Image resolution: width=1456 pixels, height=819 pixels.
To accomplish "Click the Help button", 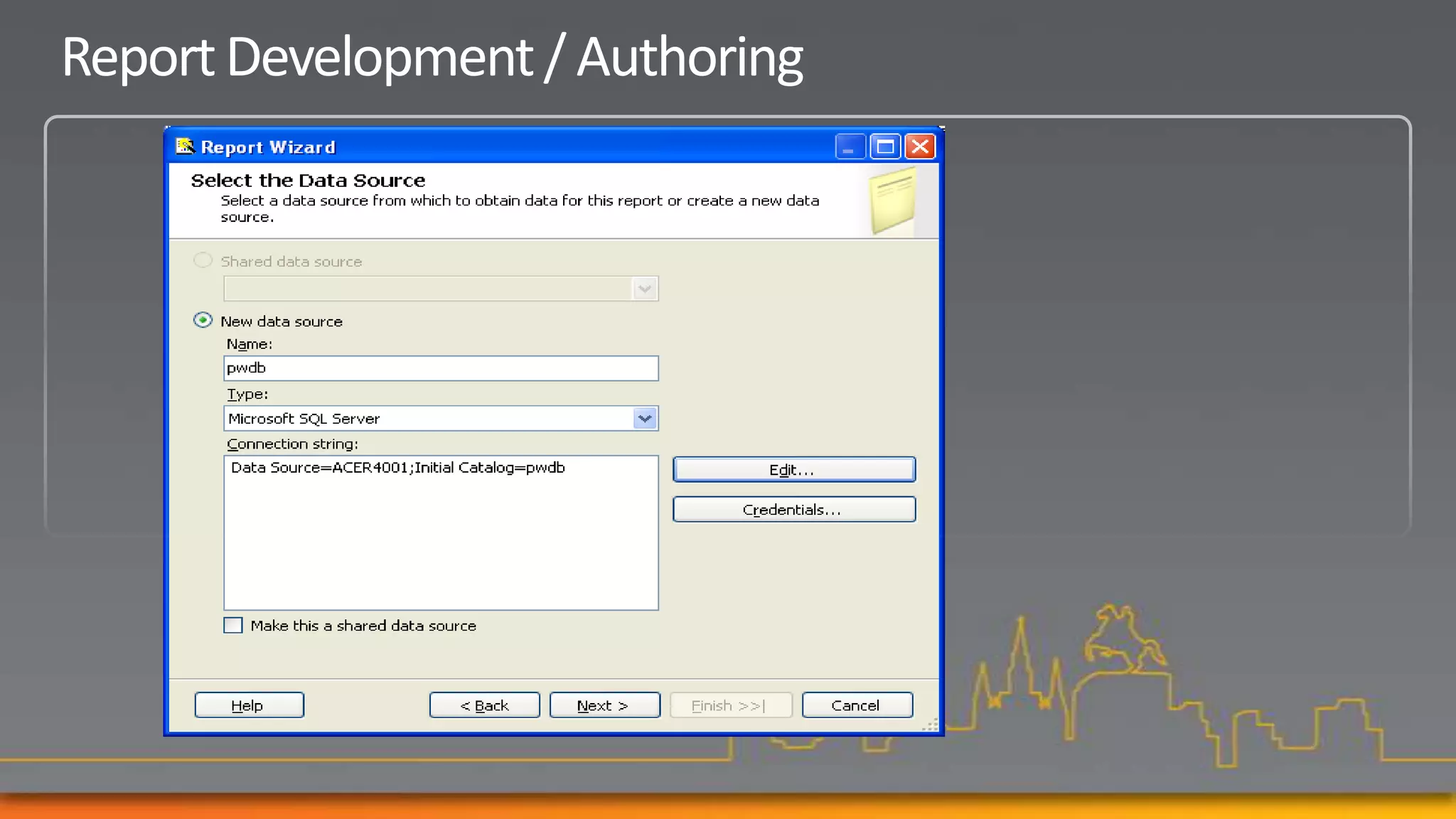I will (x=249, y=705).
